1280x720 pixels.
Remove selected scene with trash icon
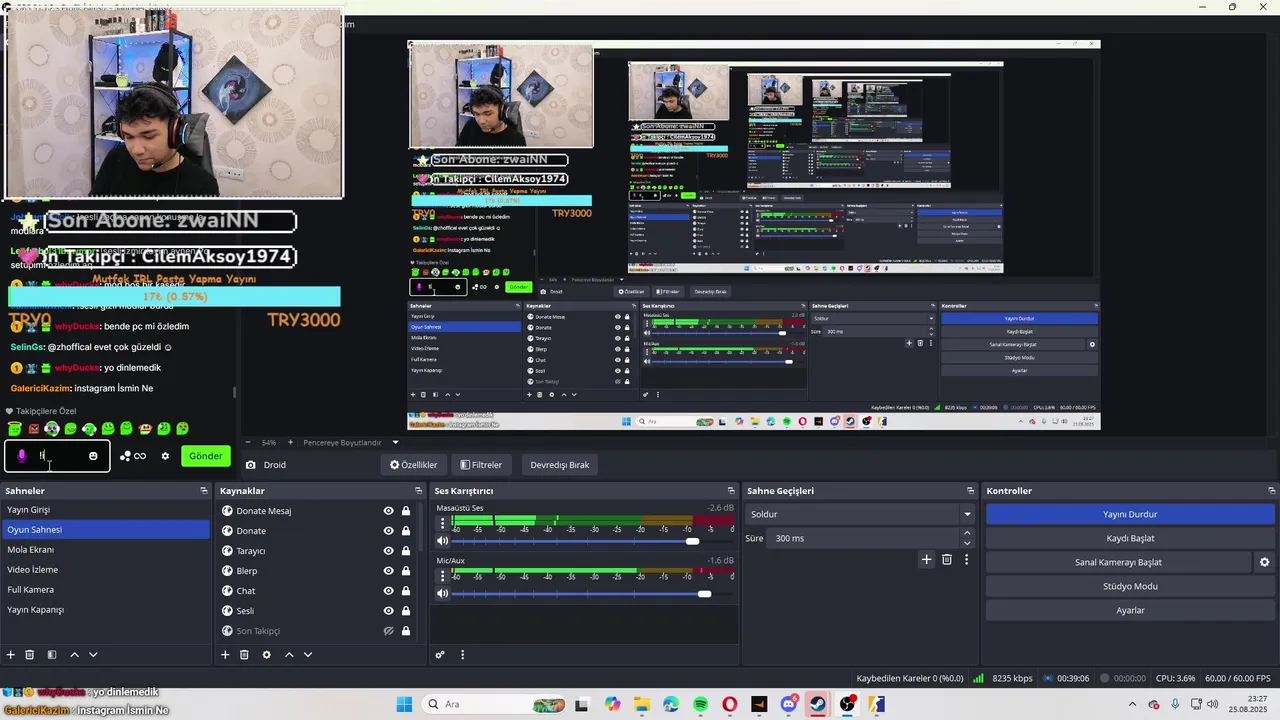point(30,655)
